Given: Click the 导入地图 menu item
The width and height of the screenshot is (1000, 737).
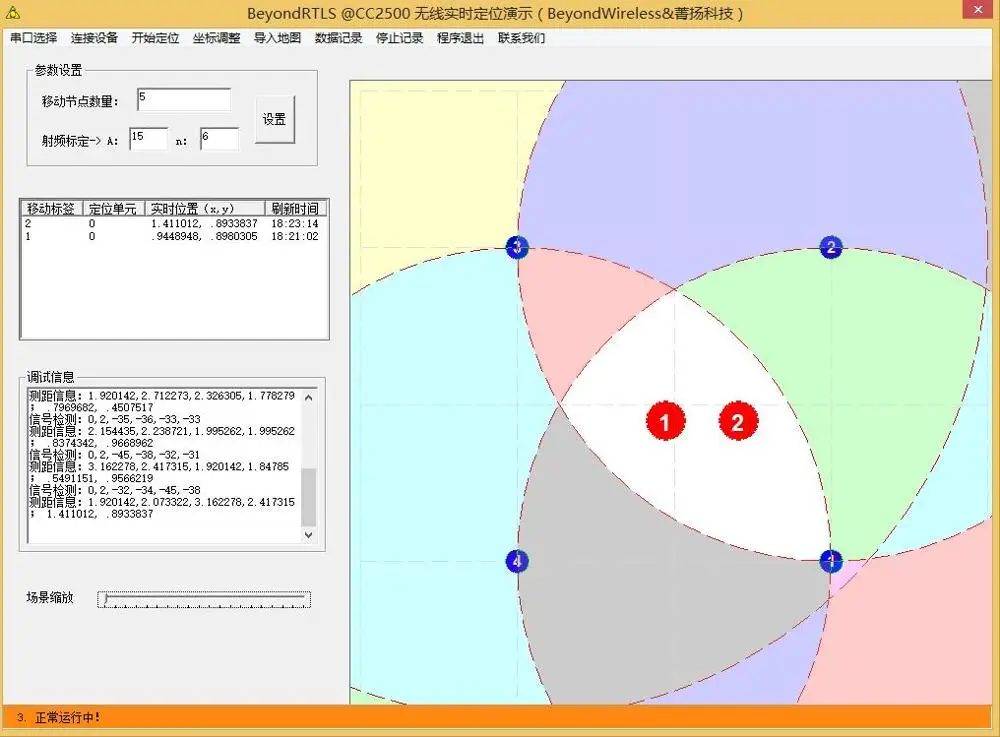Looking at the screenshot, I should pyautogui.click(x=277, y=38).
